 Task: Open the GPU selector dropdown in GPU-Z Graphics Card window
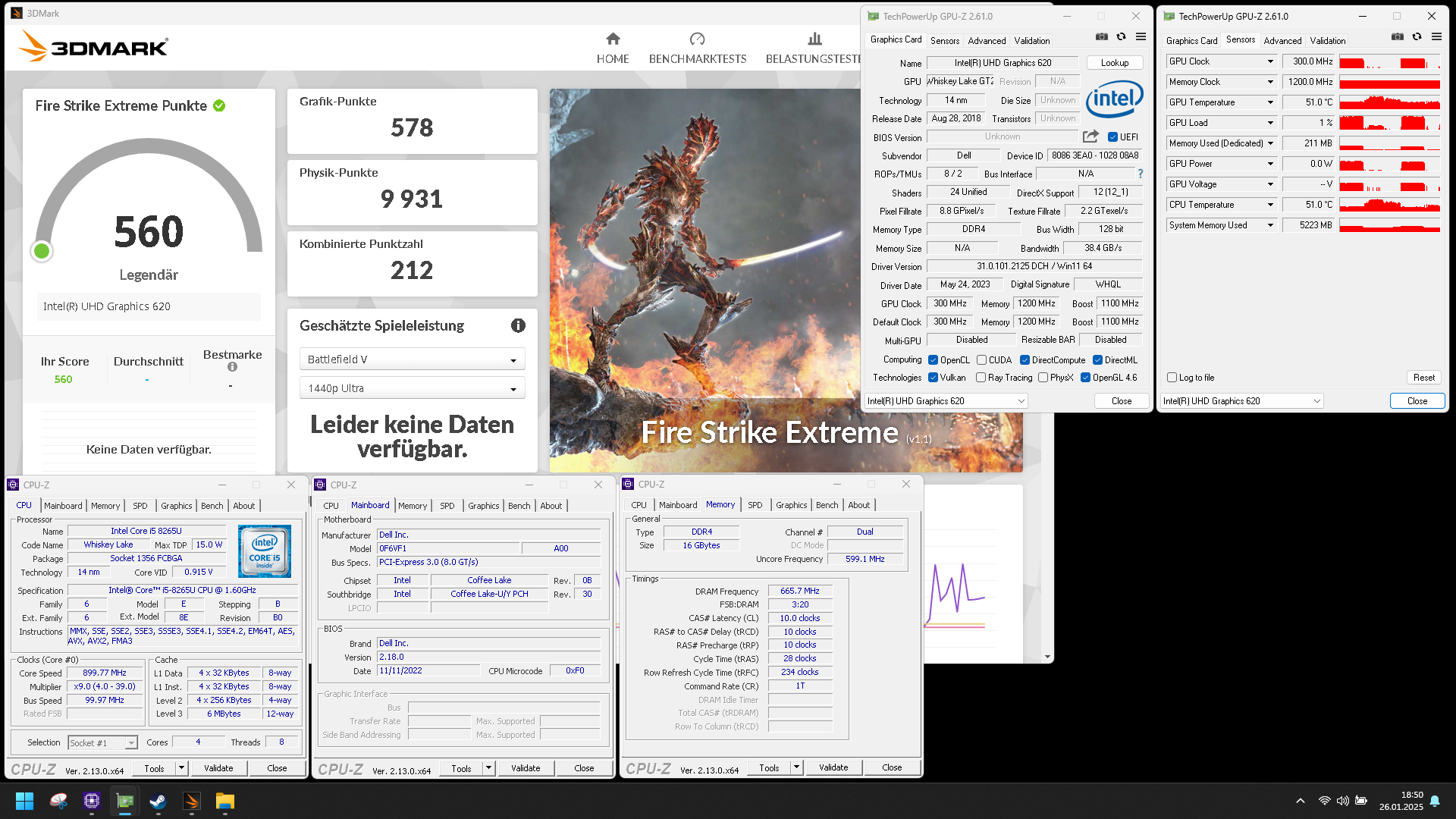coord(946,401)
